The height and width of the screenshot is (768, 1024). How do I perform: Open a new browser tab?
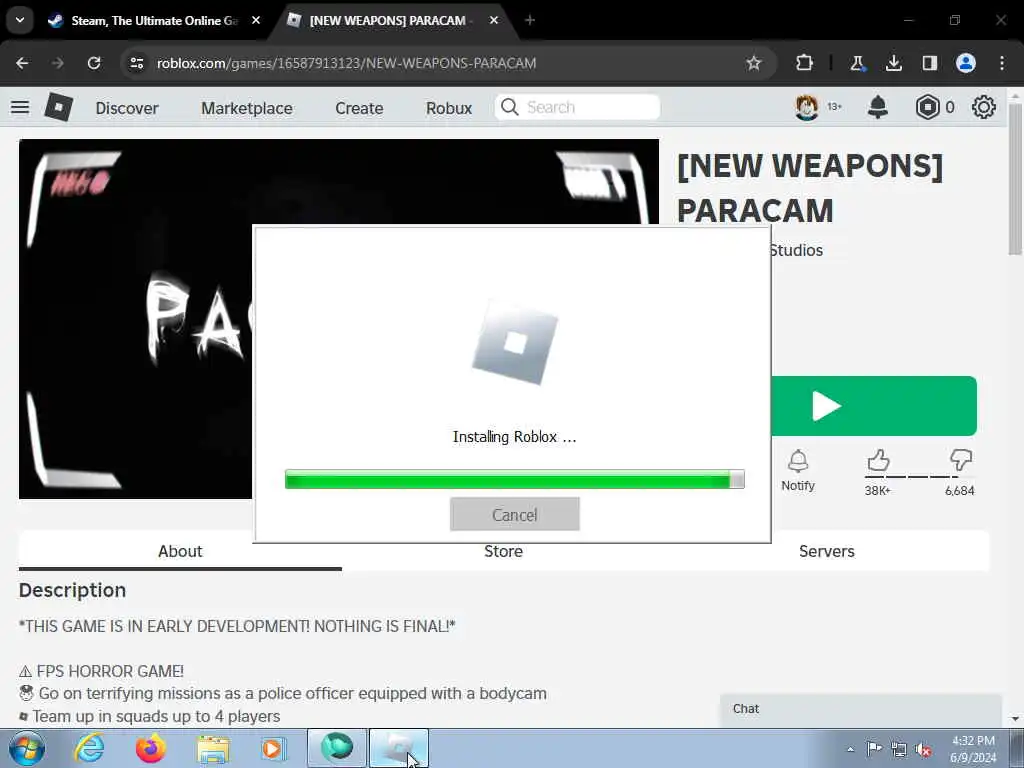click(530, 20)
